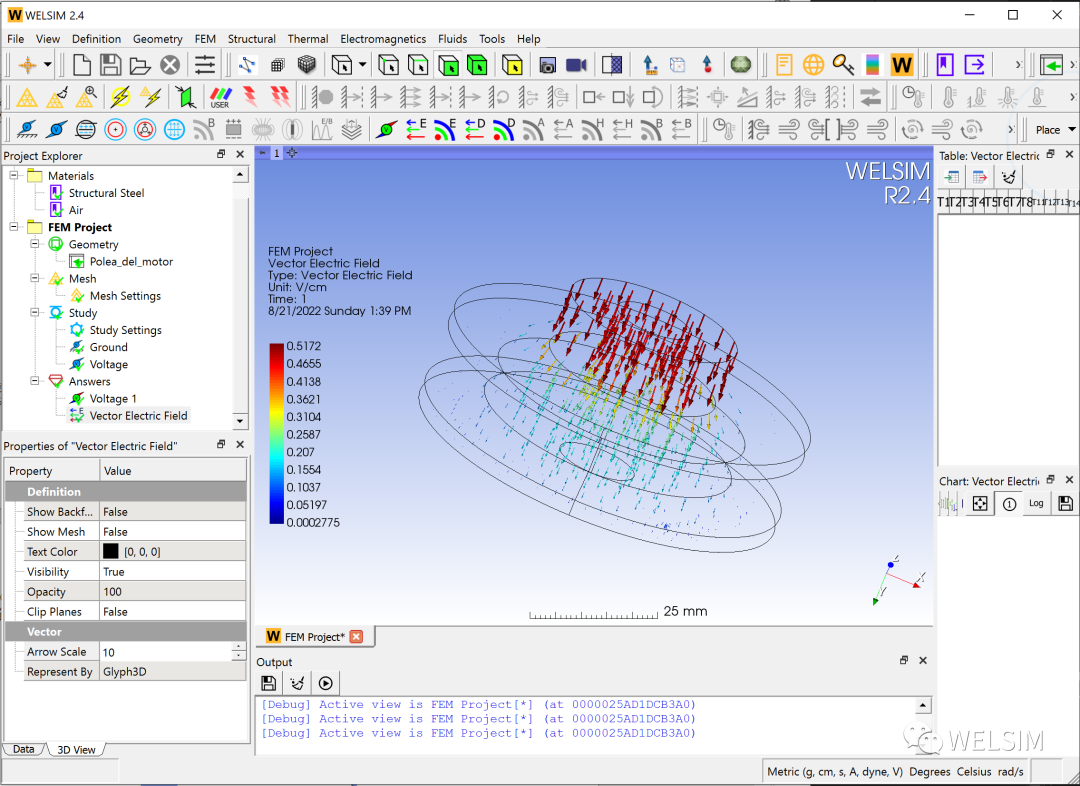Viewport: 1080px width, 786px height.
Task: Select the Voltage 1 answer item
Action: point(113,398)
